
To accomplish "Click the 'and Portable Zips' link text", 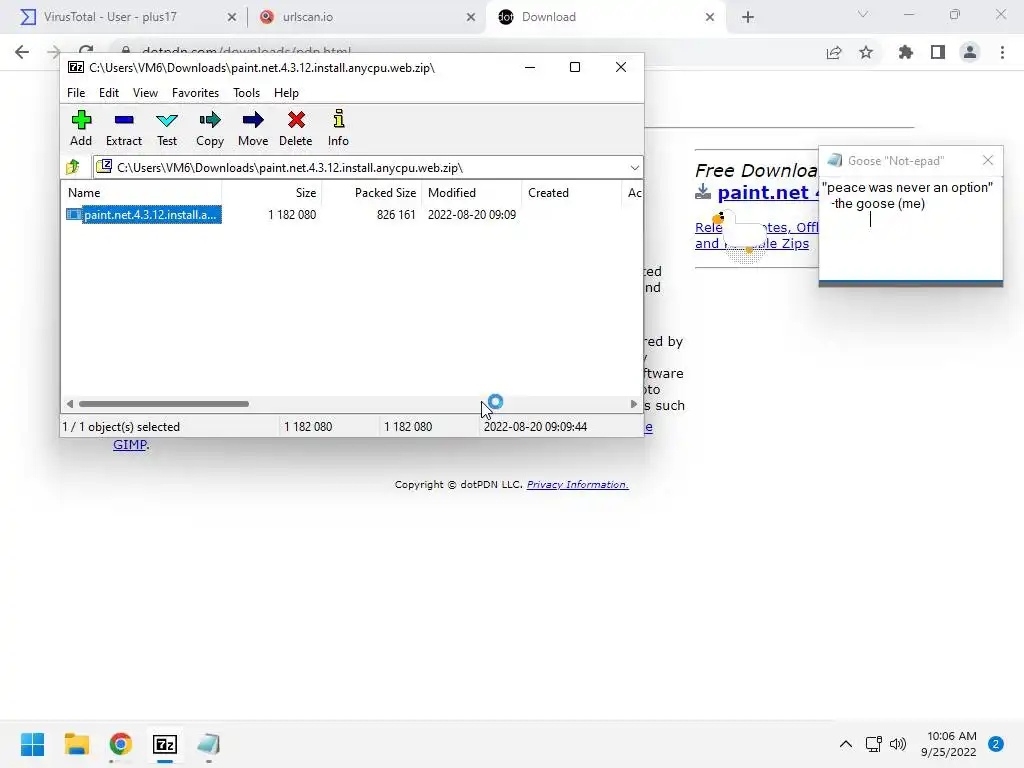I will pyautogui.click(x=752, y=244).
